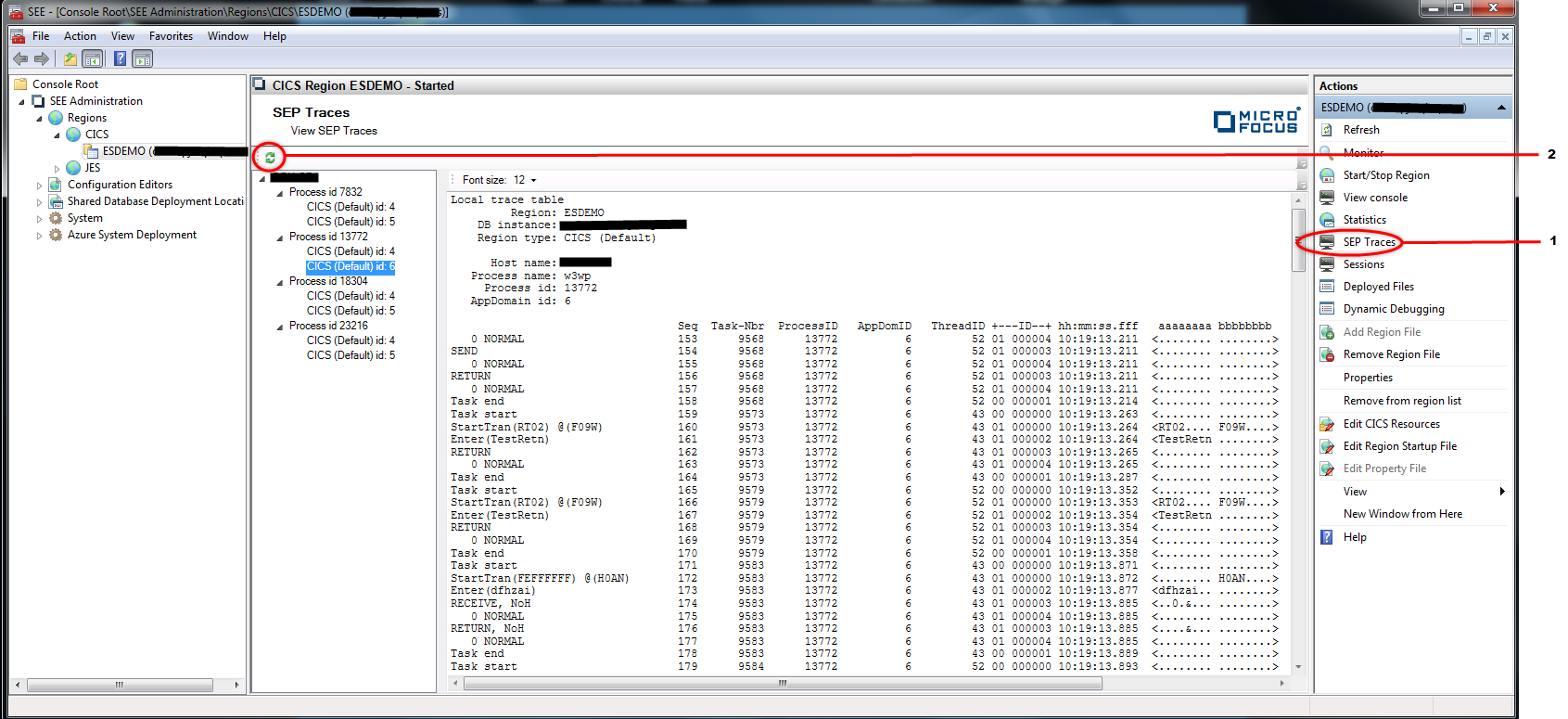This screenshot has width=1568, height=719.
Task: Click the horizontal scrollbar under the trace table
Action: pos(782,684)
